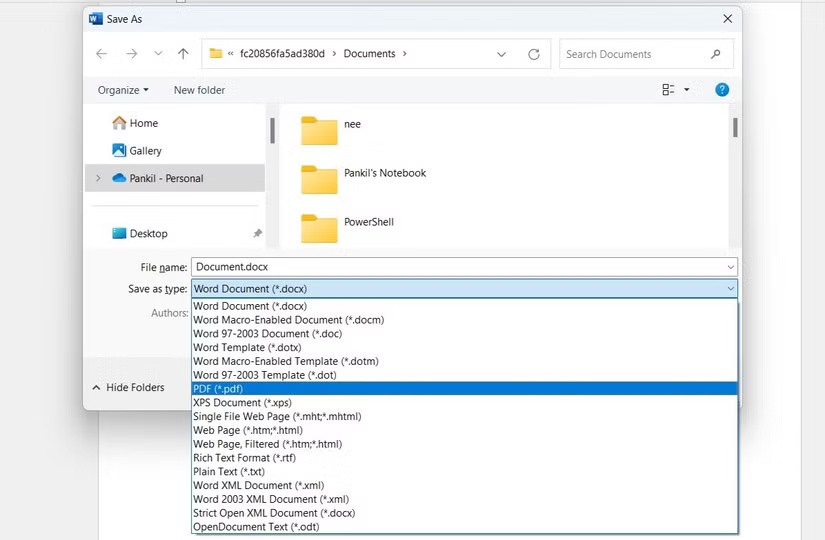Viewport: 825px width, 540px height.
Task: Select Strict Open XML Document (*.docx)
Action: [x=465, y=513]
